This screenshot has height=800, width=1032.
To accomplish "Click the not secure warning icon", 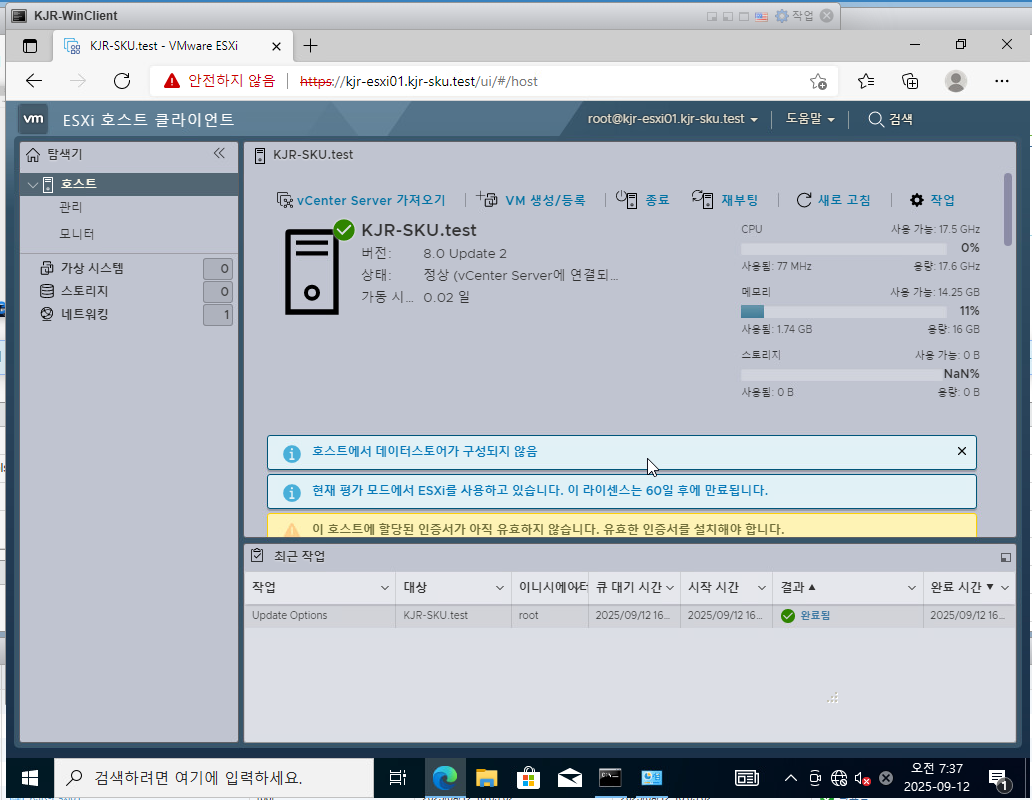I will (172, 81).
